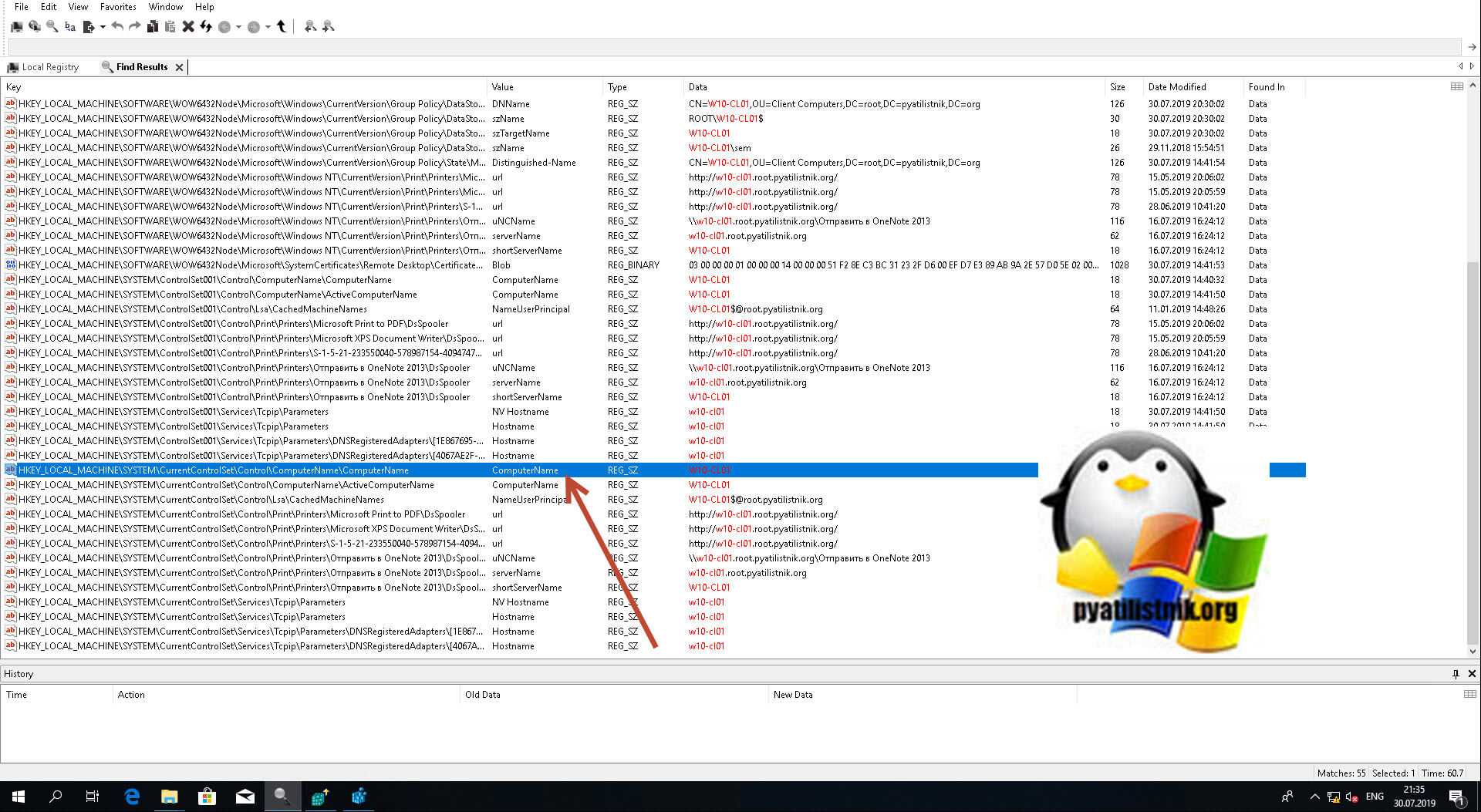Open the column chooser in results header
This screenshot has width=1481, height=812.
click(x=1456, y=86)
